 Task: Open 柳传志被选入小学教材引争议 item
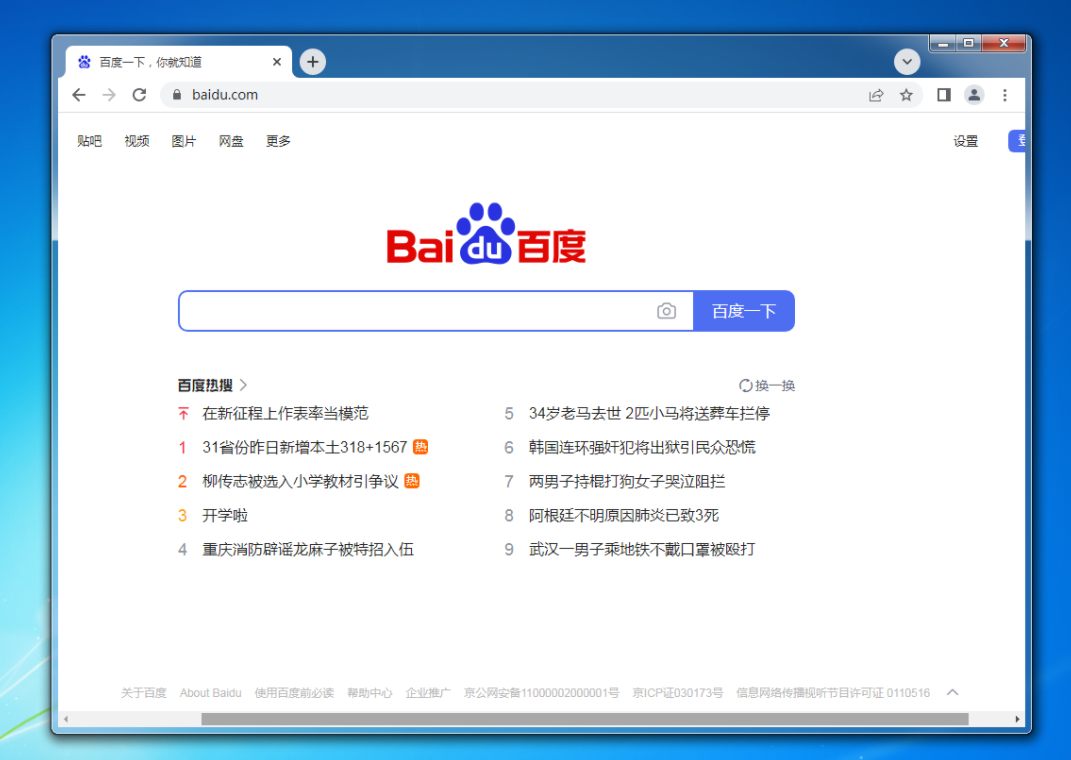point(301,482)
